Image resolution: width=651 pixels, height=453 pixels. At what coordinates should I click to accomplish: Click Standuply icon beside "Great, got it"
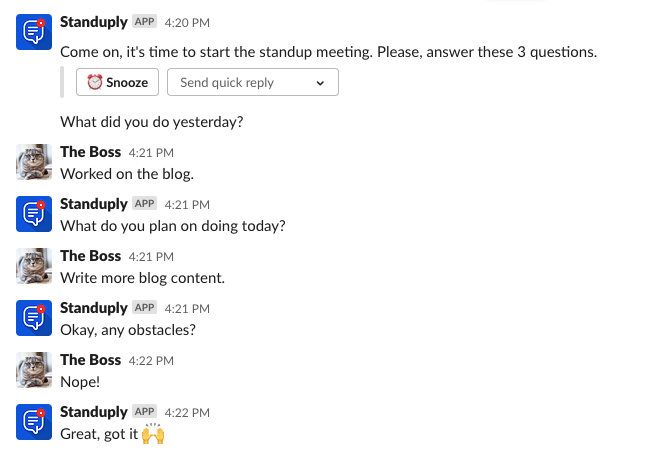(34, 422)
